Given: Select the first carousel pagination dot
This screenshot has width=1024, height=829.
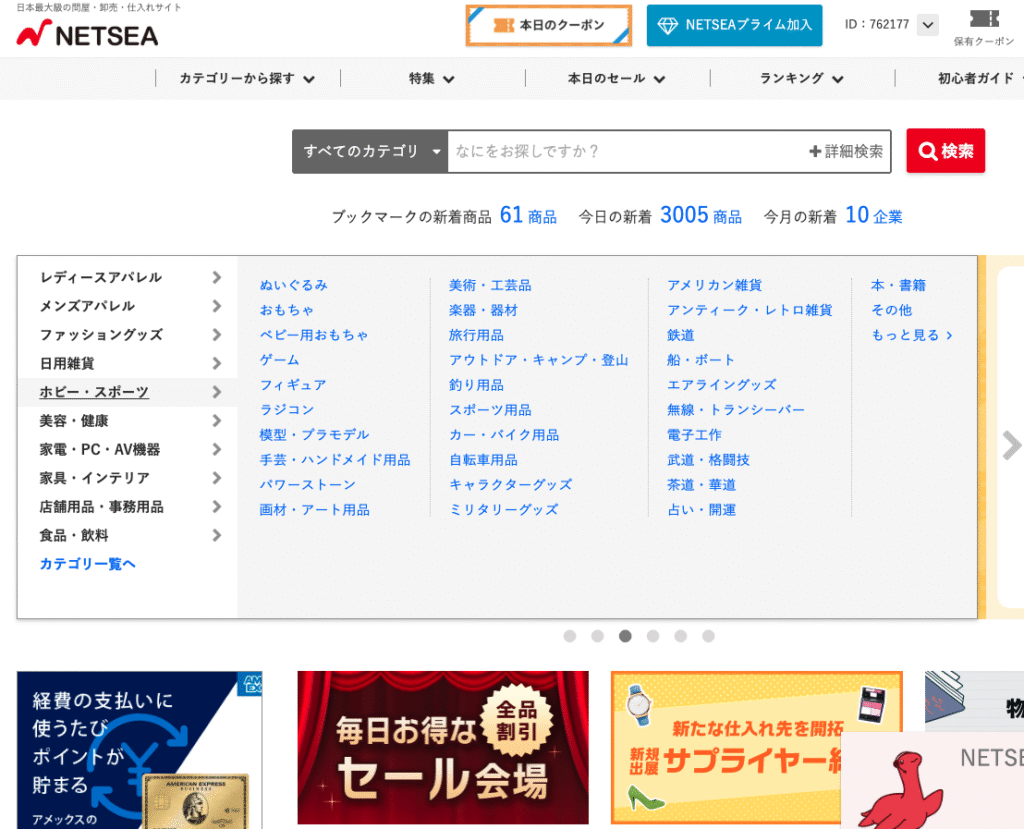Looking at the screenshot, I should click(570, 636).
